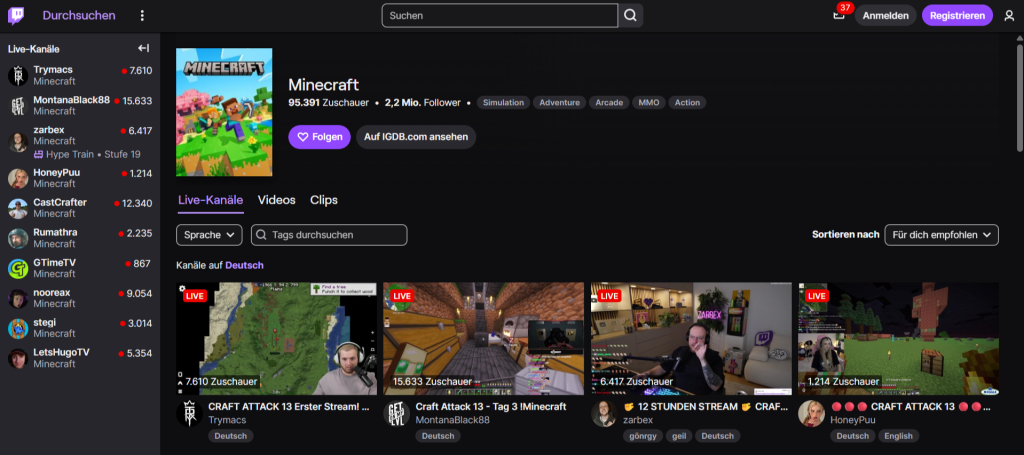The height and width of the screenshot is (455, 1024).
Task: Open MontanaBlack88 avatar in sidebar
Action: [x=18, y=106]
